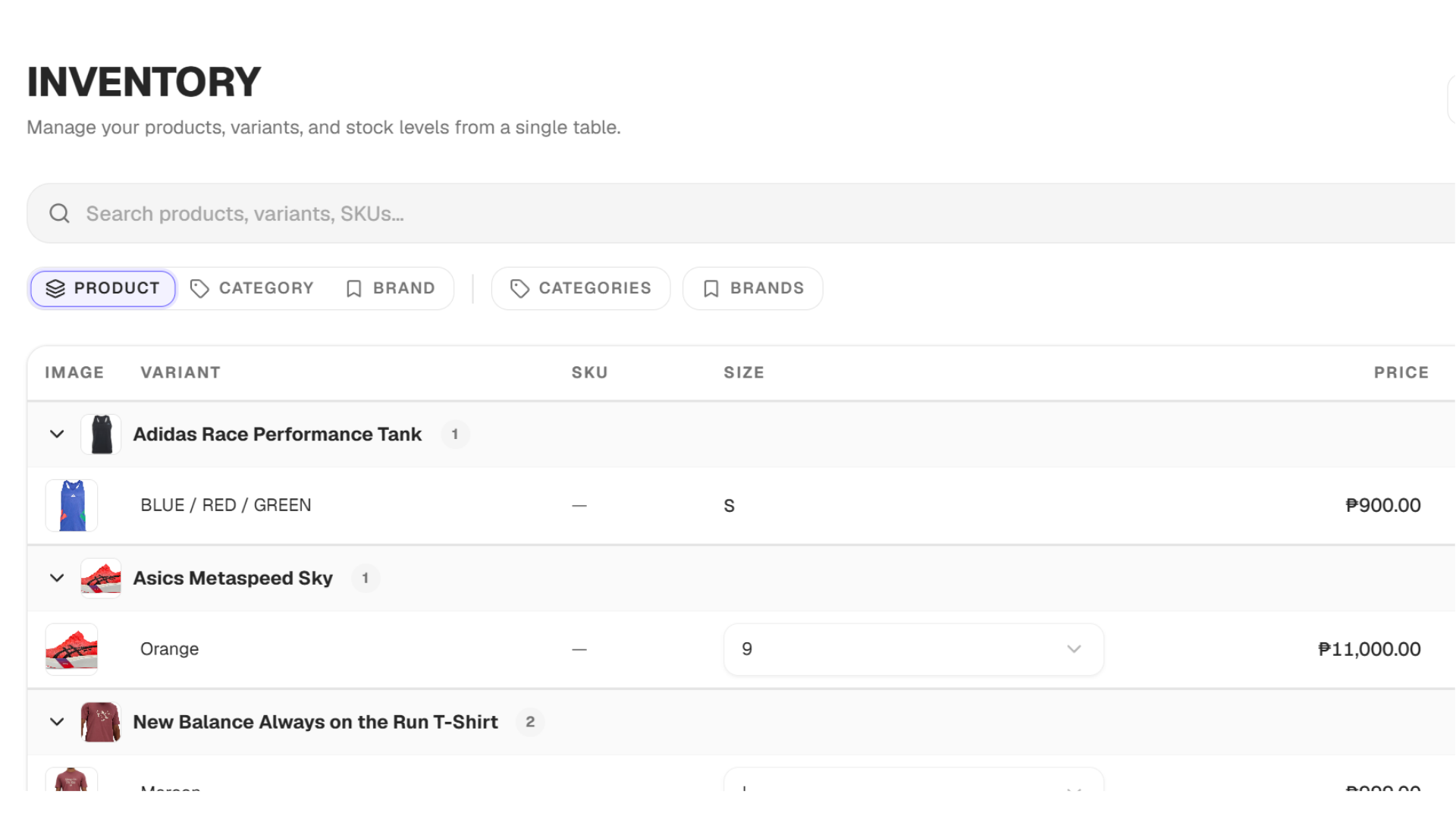Group inventory by Category tab
1456x819 pixels.
[252, 289]
